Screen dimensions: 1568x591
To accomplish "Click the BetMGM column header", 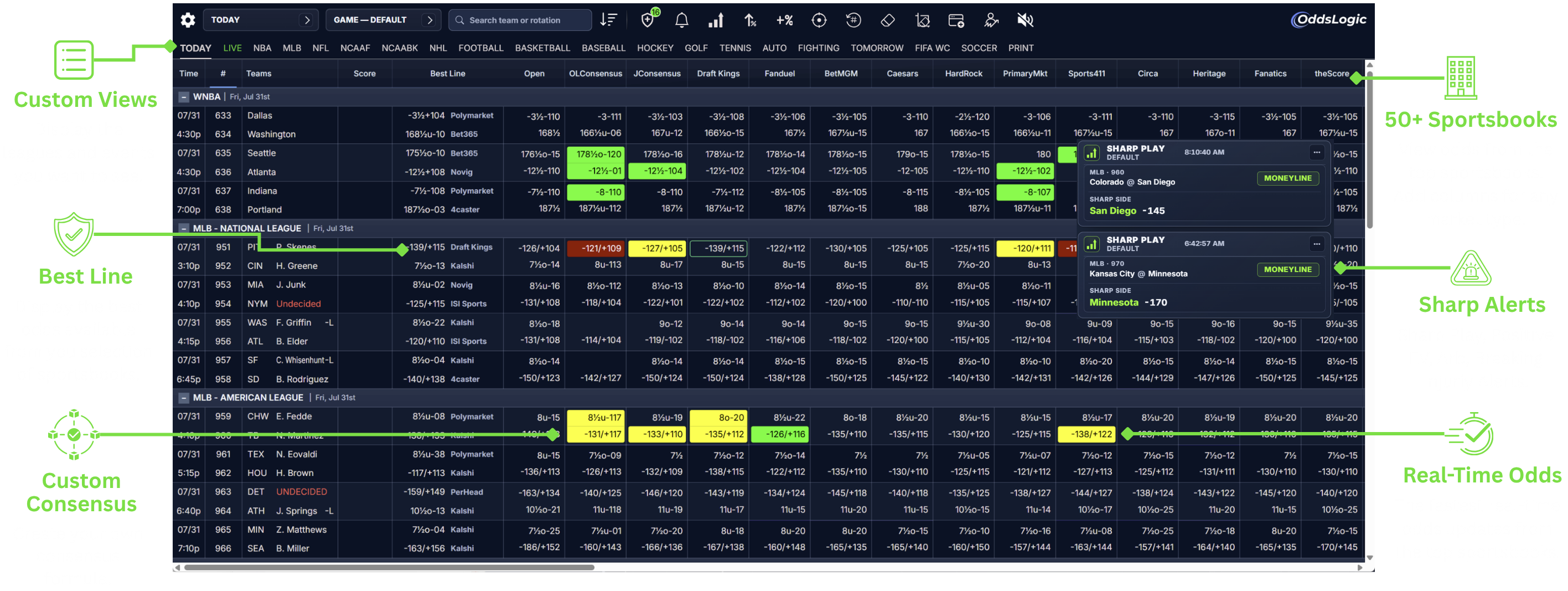I will [841, 74].
